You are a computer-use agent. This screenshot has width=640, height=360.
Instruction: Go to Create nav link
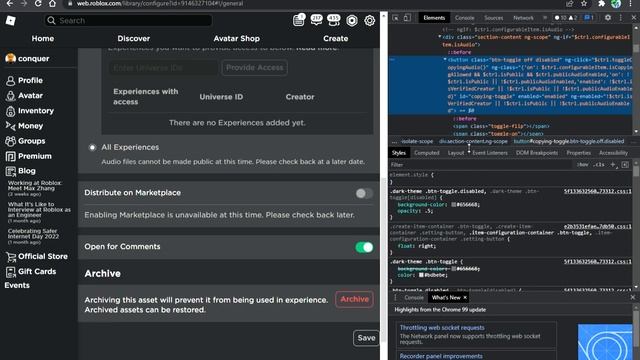point(336,38)
